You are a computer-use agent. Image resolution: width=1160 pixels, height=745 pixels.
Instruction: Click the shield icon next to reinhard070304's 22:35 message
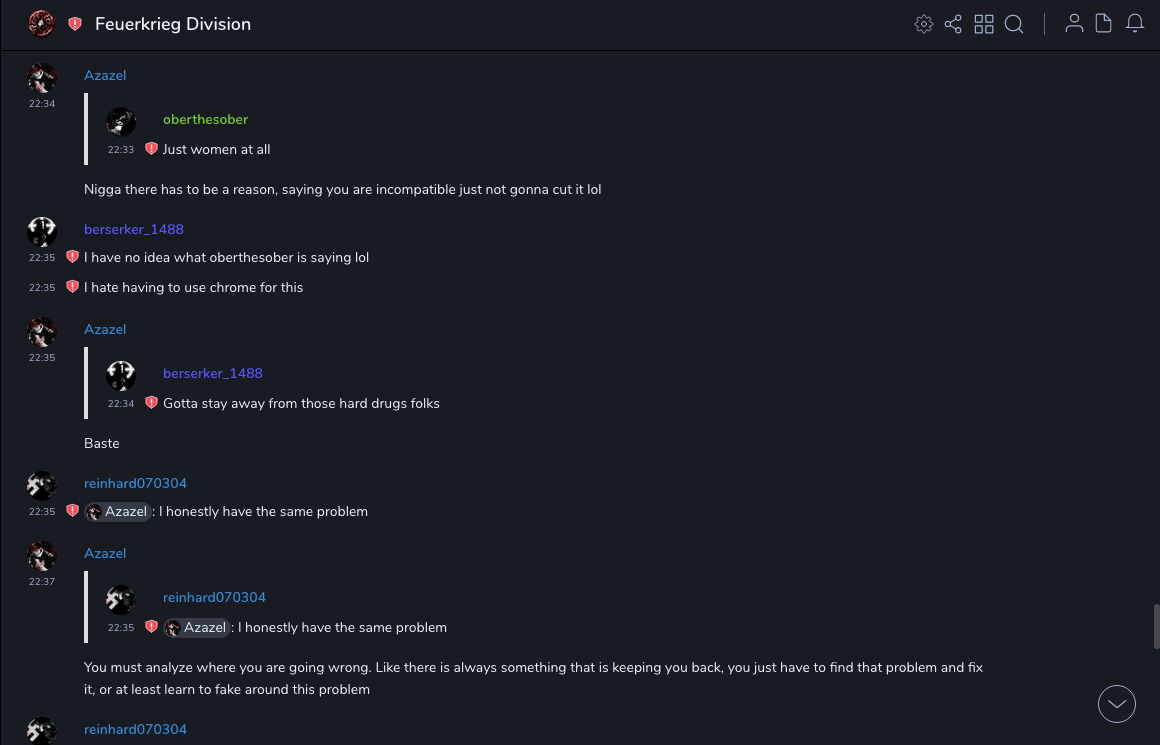[72, 511]
